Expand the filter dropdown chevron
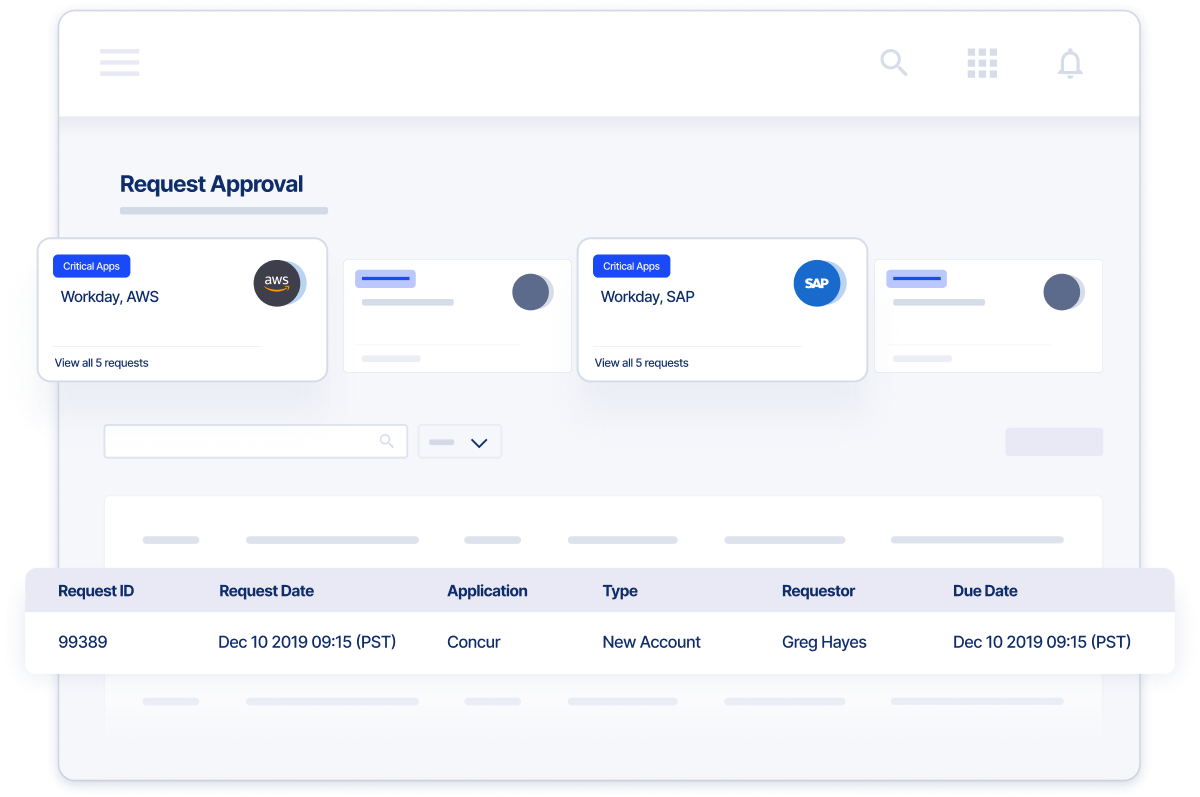The height and width of the screenshot is (797, 1200). (x=479, y=442)
